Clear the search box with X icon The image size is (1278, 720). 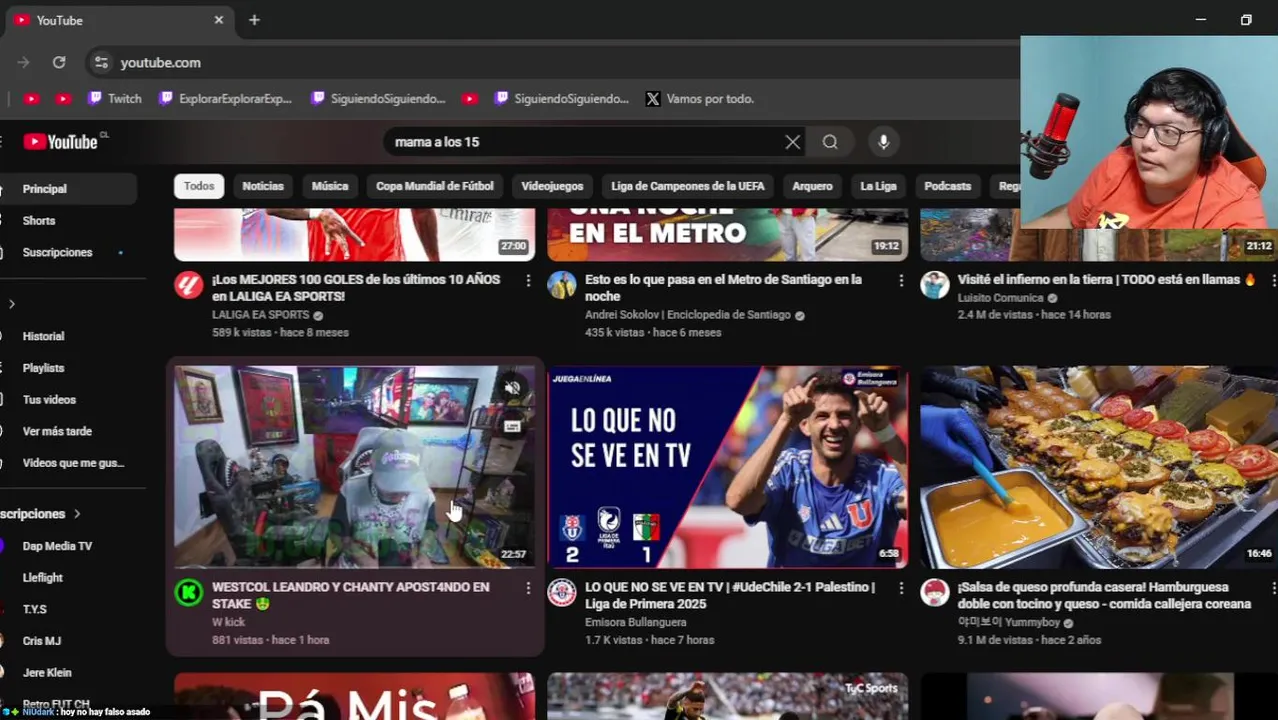pyautogui.click(x=792, y=142)
